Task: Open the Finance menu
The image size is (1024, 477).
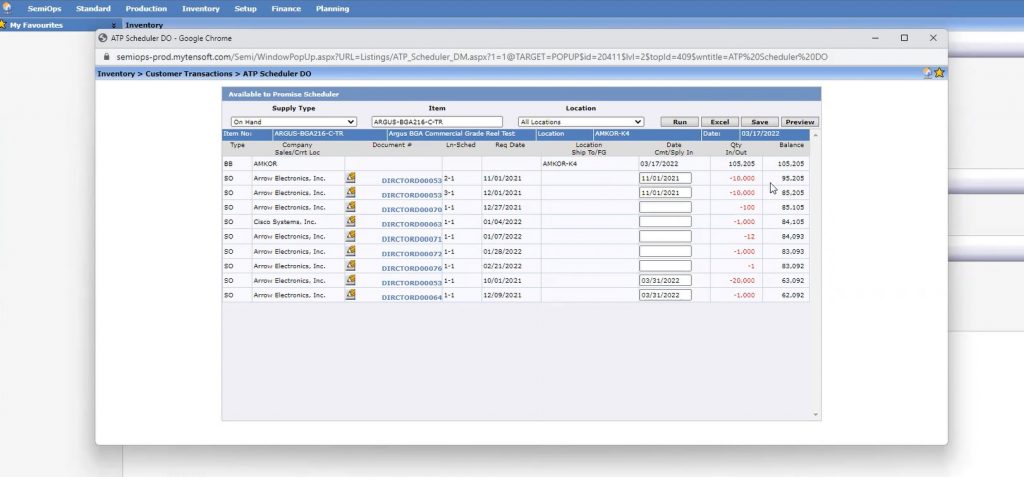Action: [286, 8]
